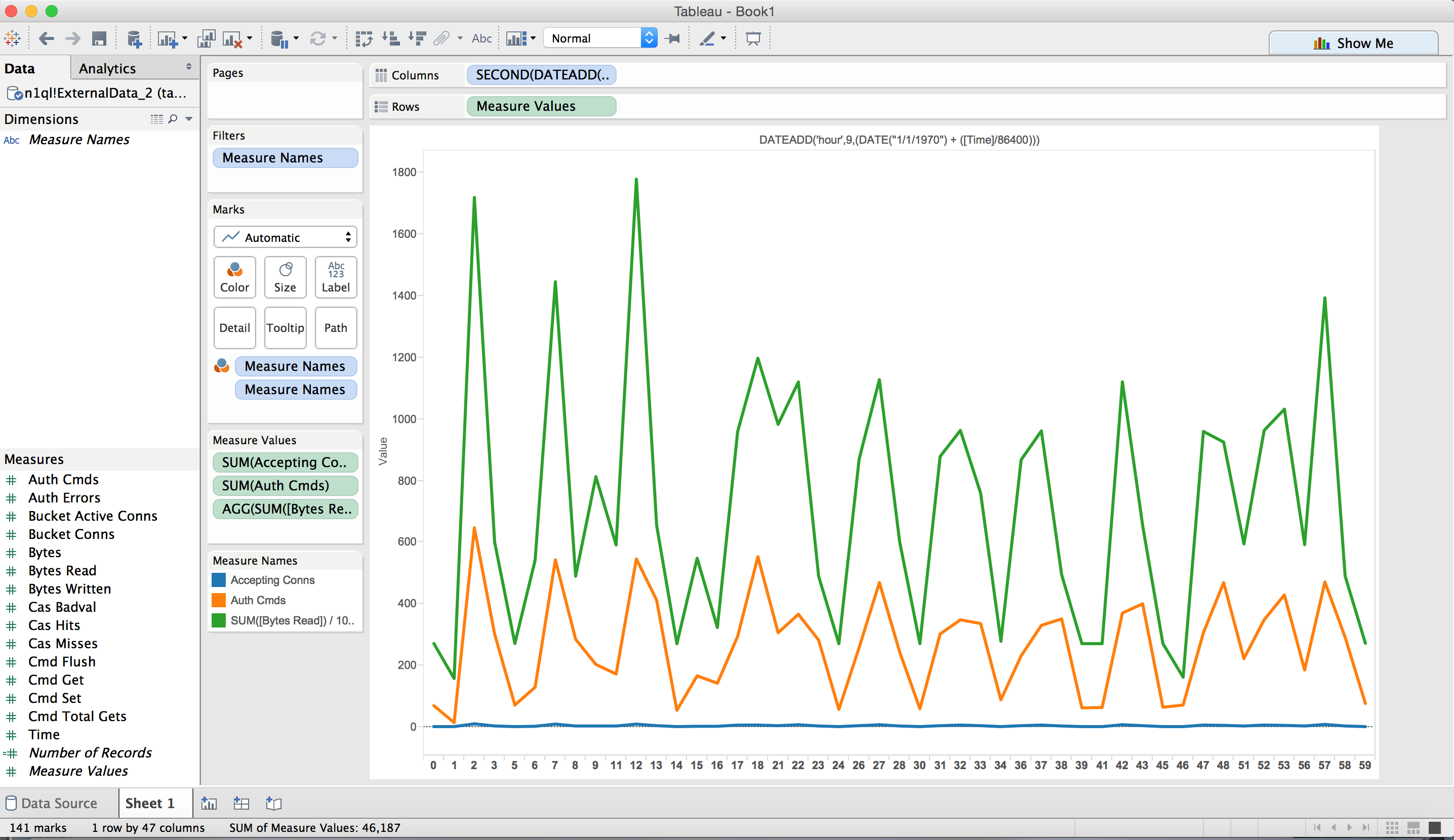Switch to the Data Source tab
Screen dimensions: 1454x840
pyautogui.click(x=58, y=803)
